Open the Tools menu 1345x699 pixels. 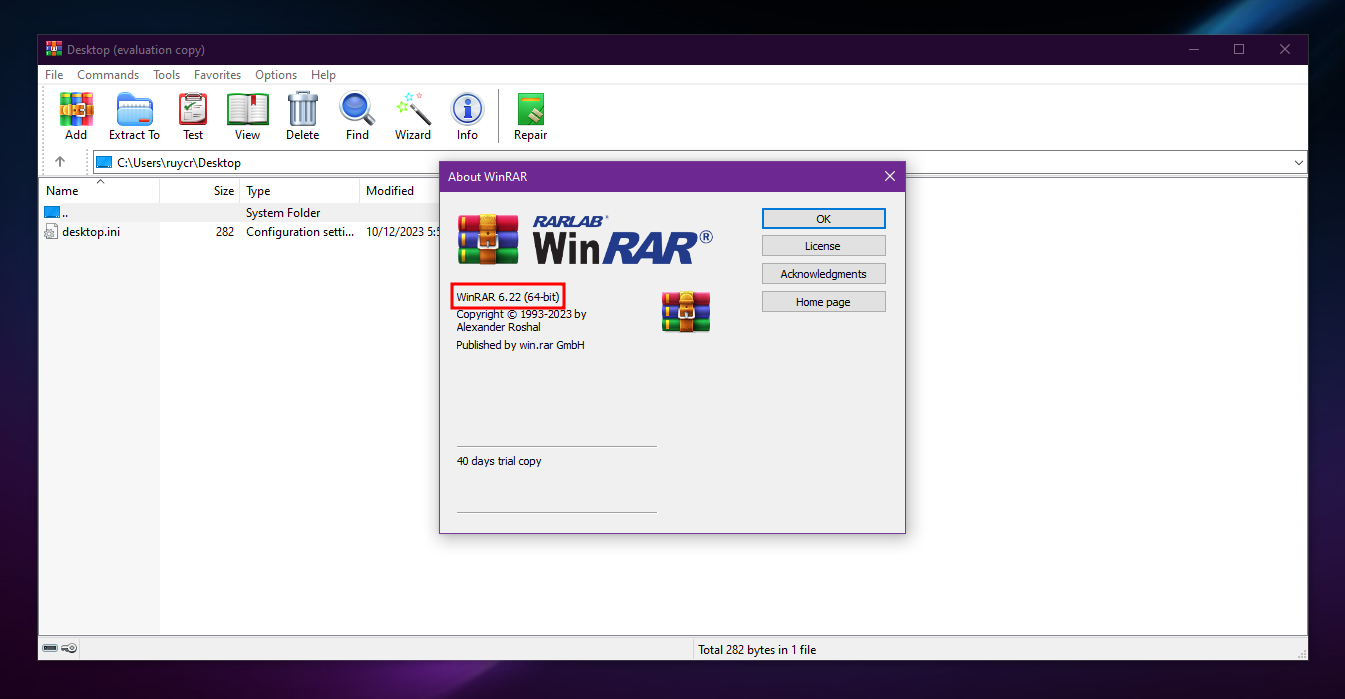(x=166, y=75)
